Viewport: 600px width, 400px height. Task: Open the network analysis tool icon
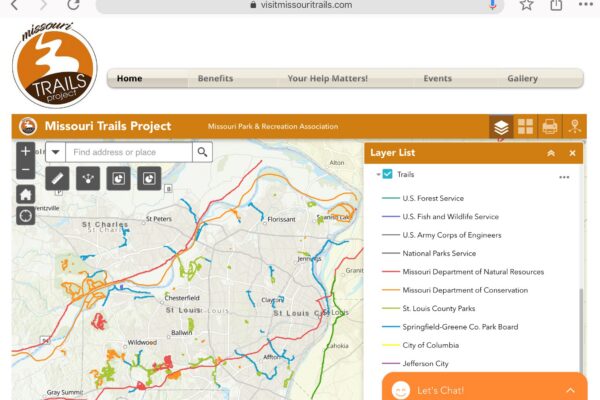(x=88, y=178)
